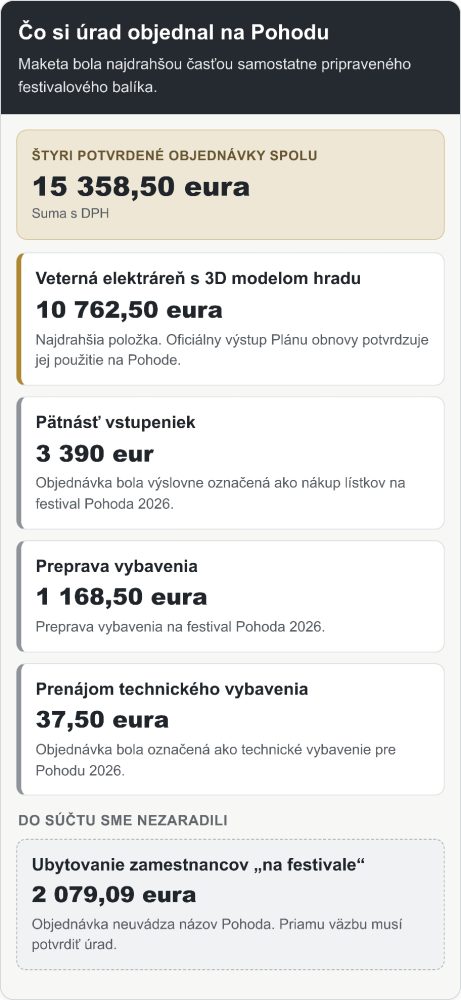The width and height of the screenshot is (461, 1000).
Task: Select the amount 2 079,09 eura
Action: (113, 895)
